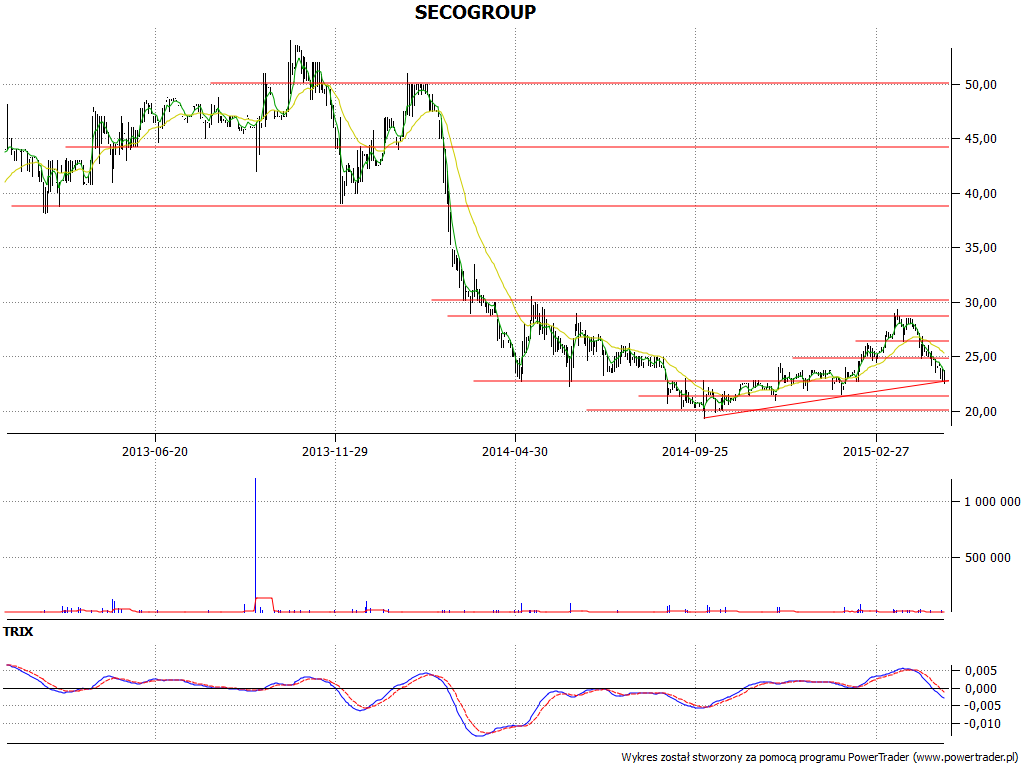The image size is (1024, 768).
Task: Click the 40,00 price axis label
Action: [x=981, y=193]
